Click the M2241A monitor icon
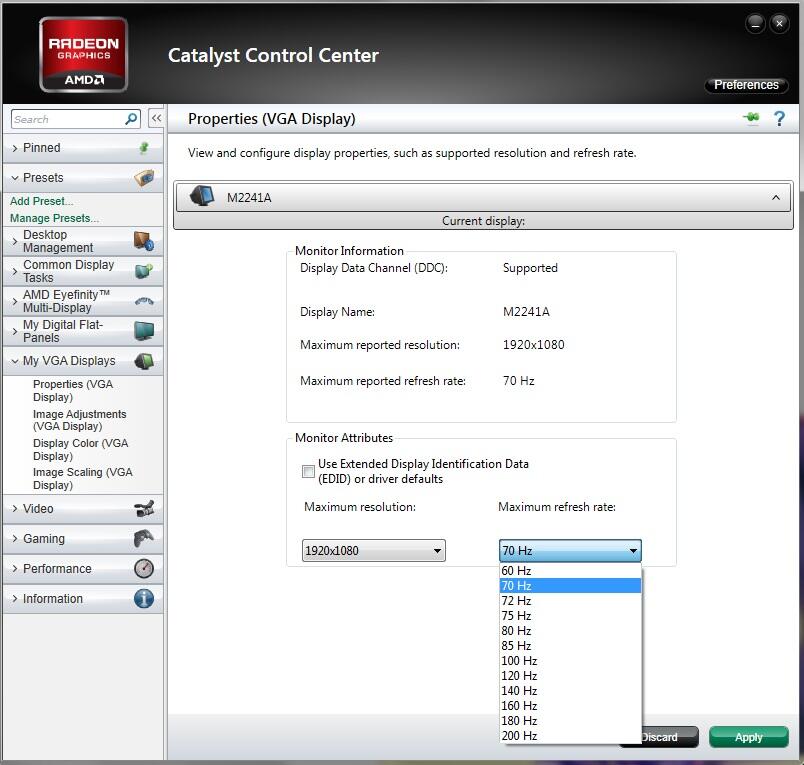This screenshot has width=804, height=765. click(x=202, y=196)
